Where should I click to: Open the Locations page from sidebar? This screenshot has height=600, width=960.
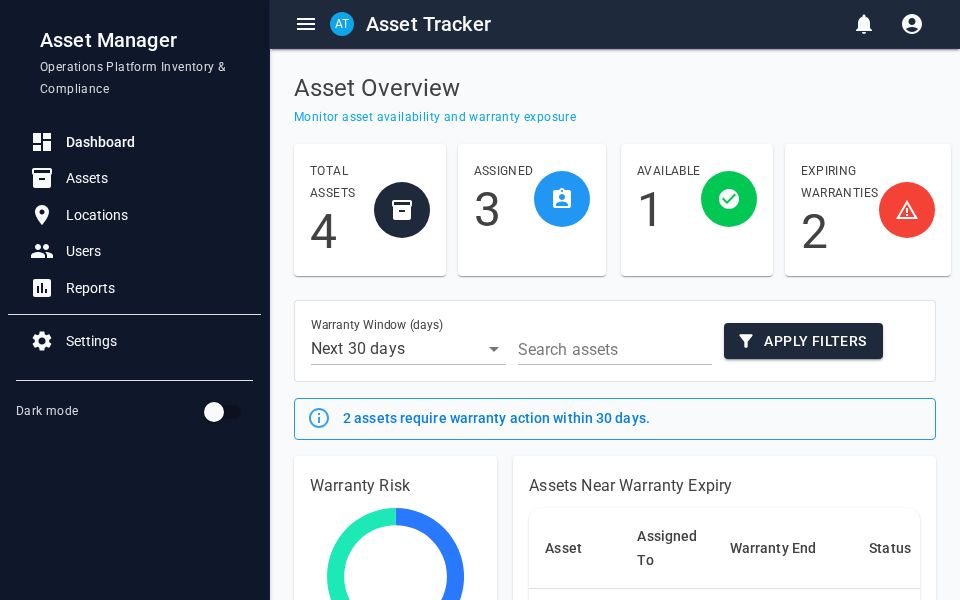click(x=96, y=215)
